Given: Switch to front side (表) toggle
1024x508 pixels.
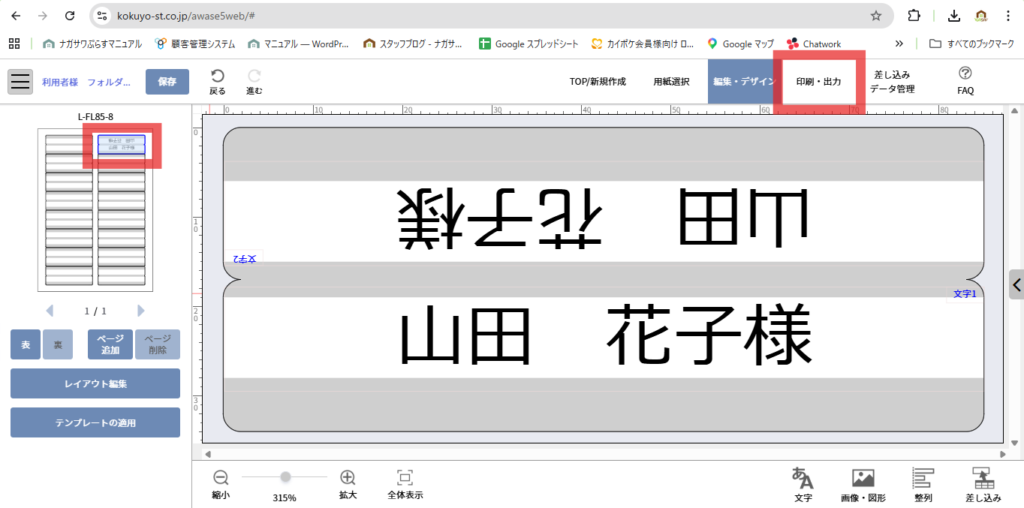Looking at the screenshot, I should [x=25, y=344].
